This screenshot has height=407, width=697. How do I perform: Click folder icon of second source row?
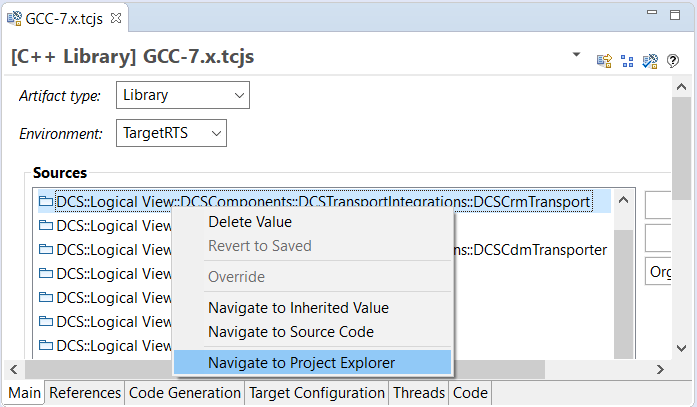[46, 225]
